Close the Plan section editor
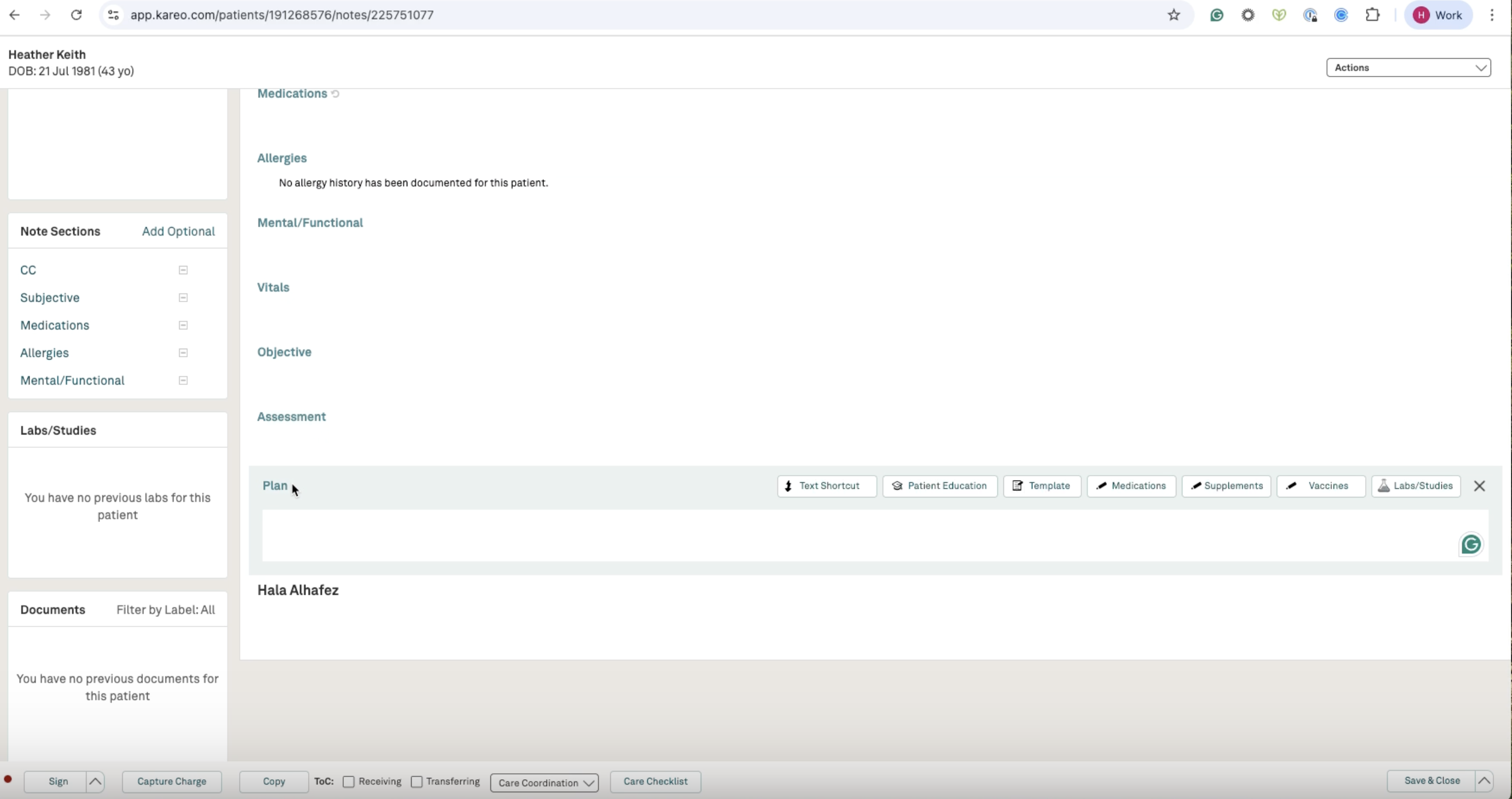Screen dimensions: 1512x799 tap(1479, 486)
